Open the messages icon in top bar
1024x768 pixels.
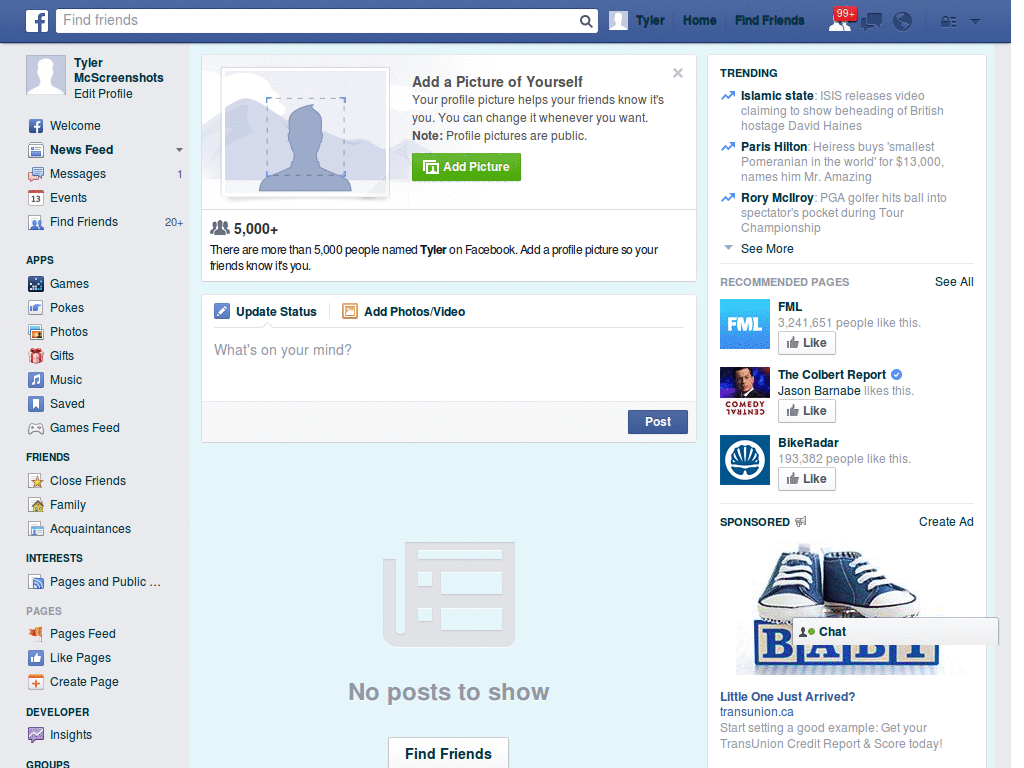click(871, 22)
